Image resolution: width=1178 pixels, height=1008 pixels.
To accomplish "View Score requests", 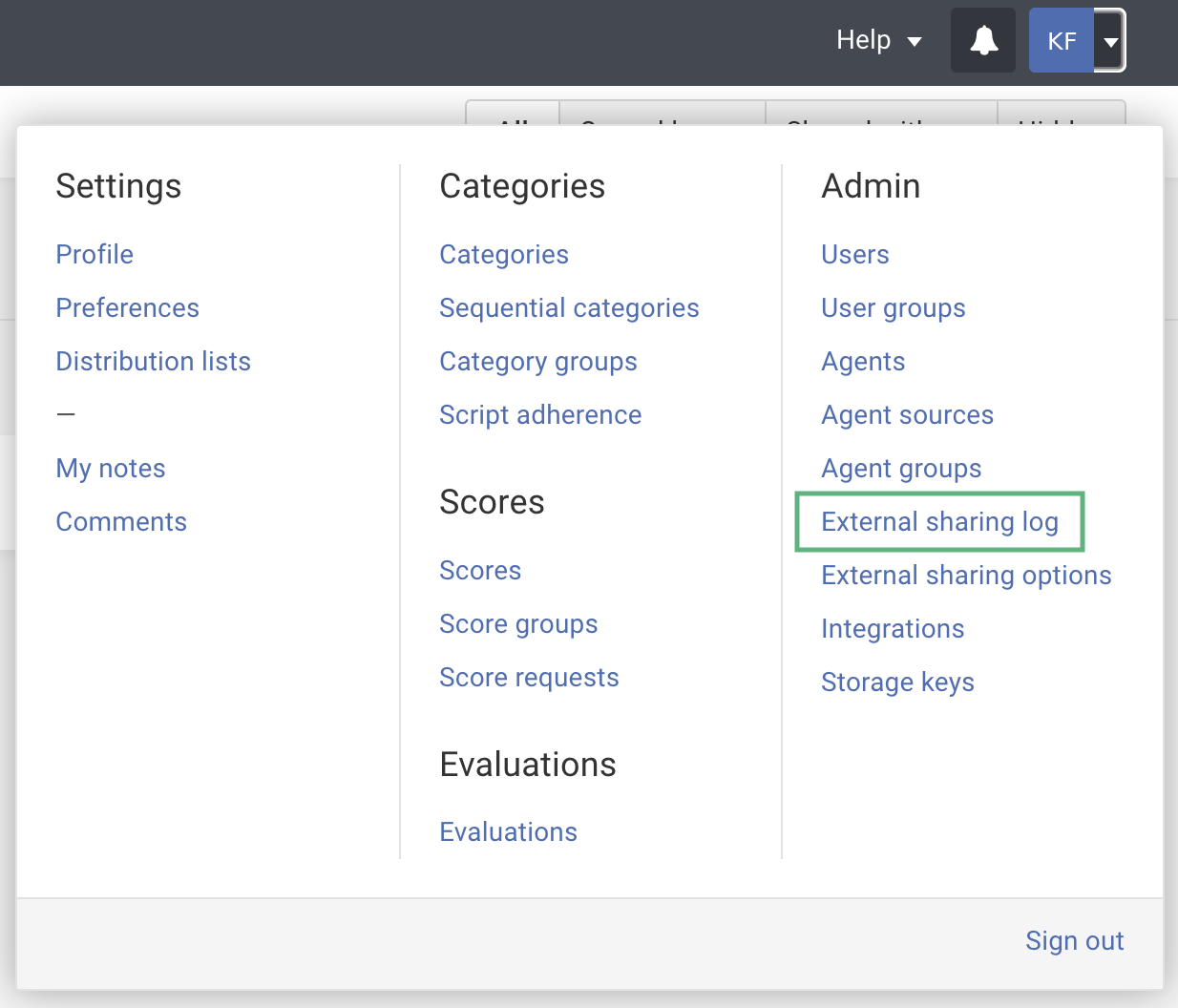I will pos(529,678).
